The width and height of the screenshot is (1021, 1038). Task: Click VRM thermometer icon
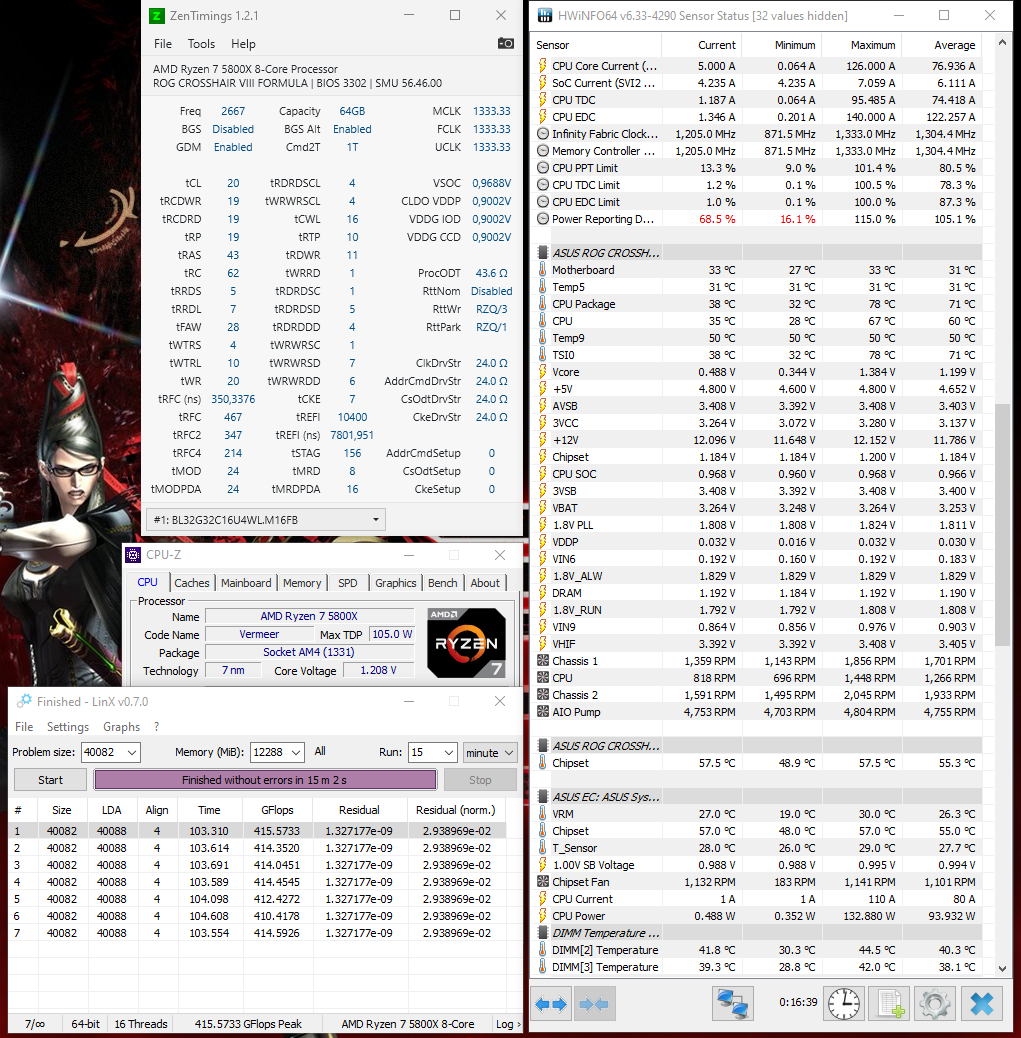click(543, 814)
